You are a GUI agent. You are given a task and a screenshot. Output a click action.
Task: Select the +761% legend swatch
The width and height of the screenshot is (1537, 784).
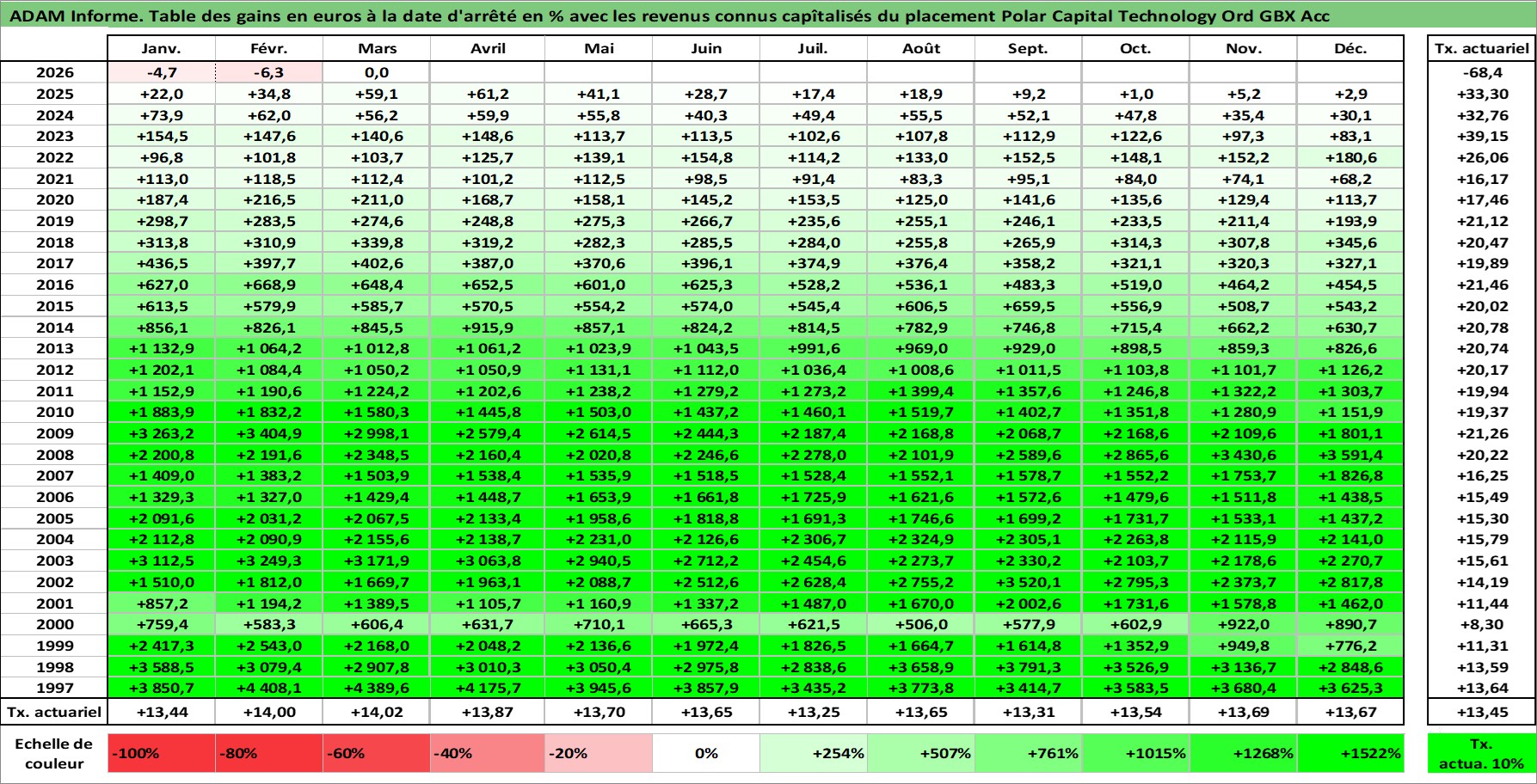tap(1028, 753)
